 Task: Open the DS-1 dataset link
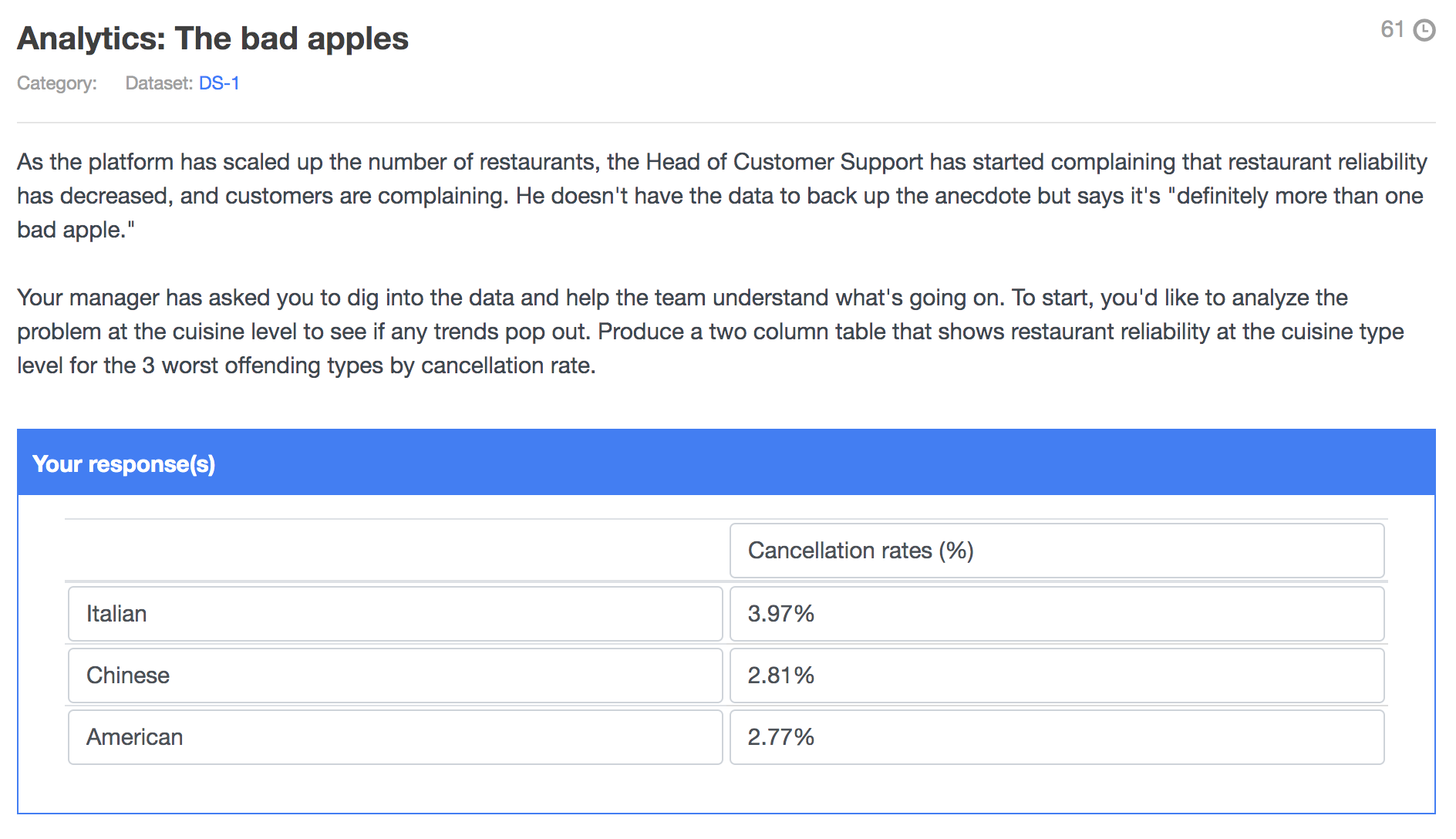click(x=219, y=83)
